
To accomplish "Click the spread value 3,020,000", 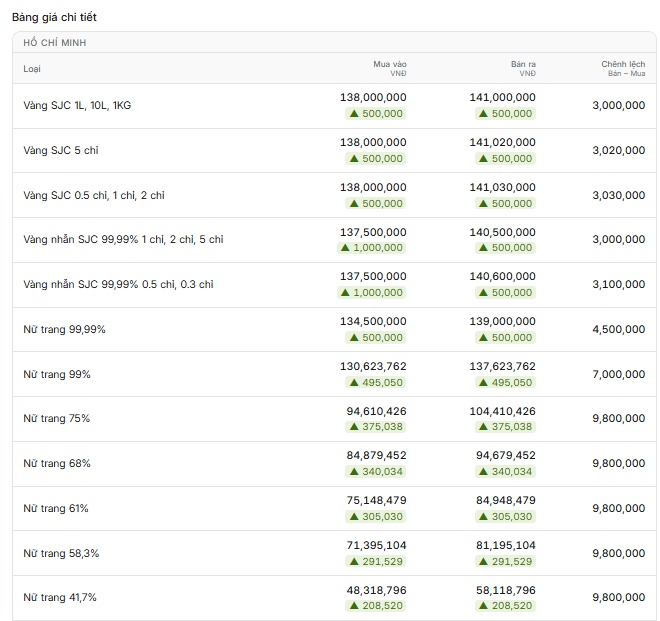I will click(x=619, y=150).
